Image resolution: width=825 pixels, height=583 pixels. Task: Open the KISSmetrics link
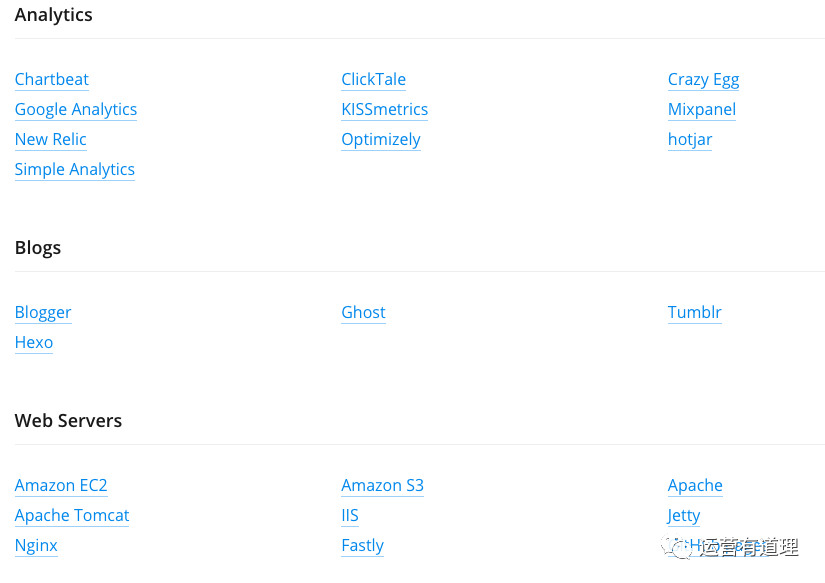(384, 110)
